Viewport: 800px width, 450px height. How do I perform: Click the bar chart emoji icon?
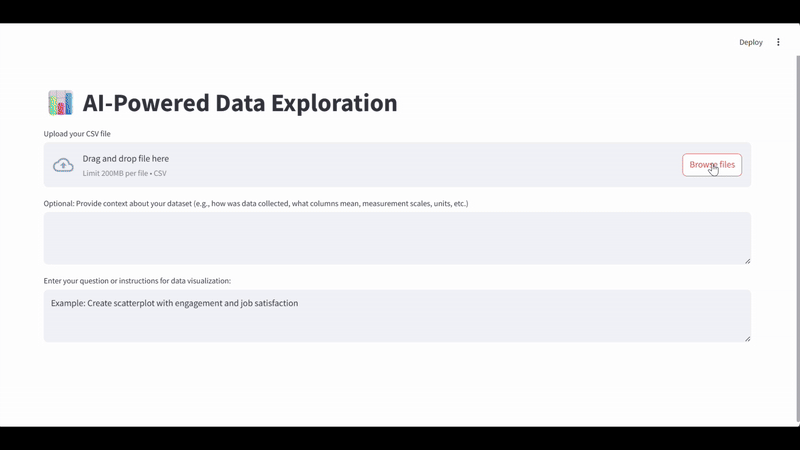(x=60, y=103)
